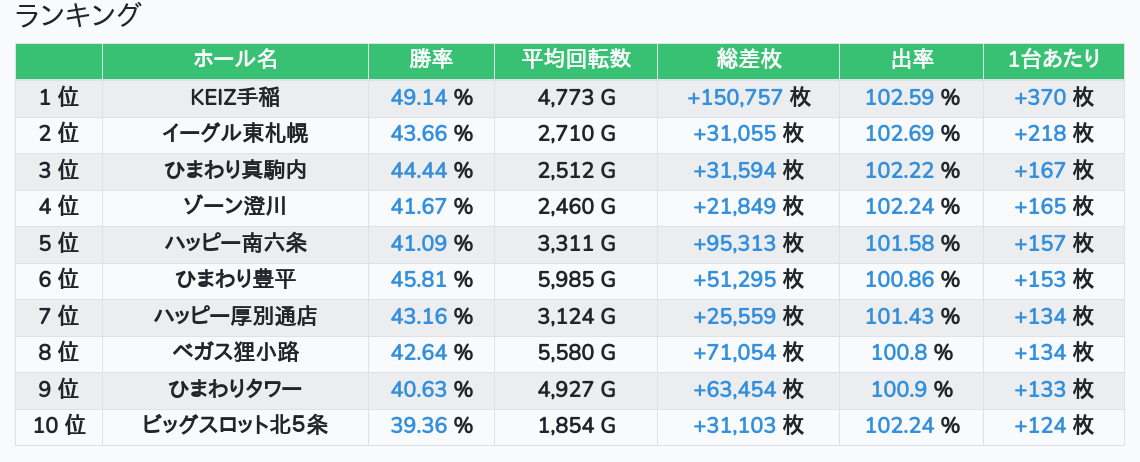
Task: Click the 平均回転数 column header
Action: click(576, 60)
